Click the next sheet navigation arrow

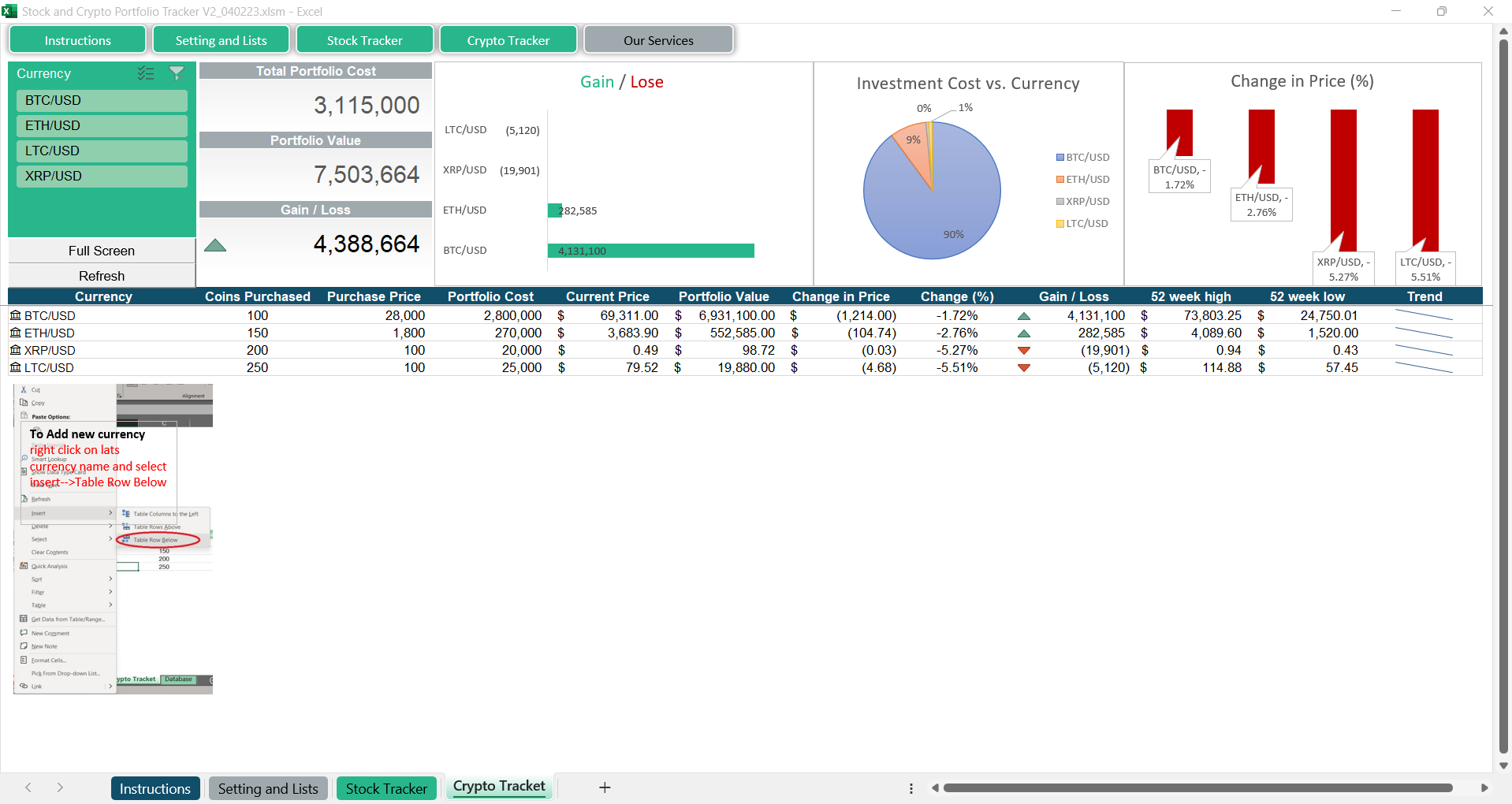pos(60,787)
